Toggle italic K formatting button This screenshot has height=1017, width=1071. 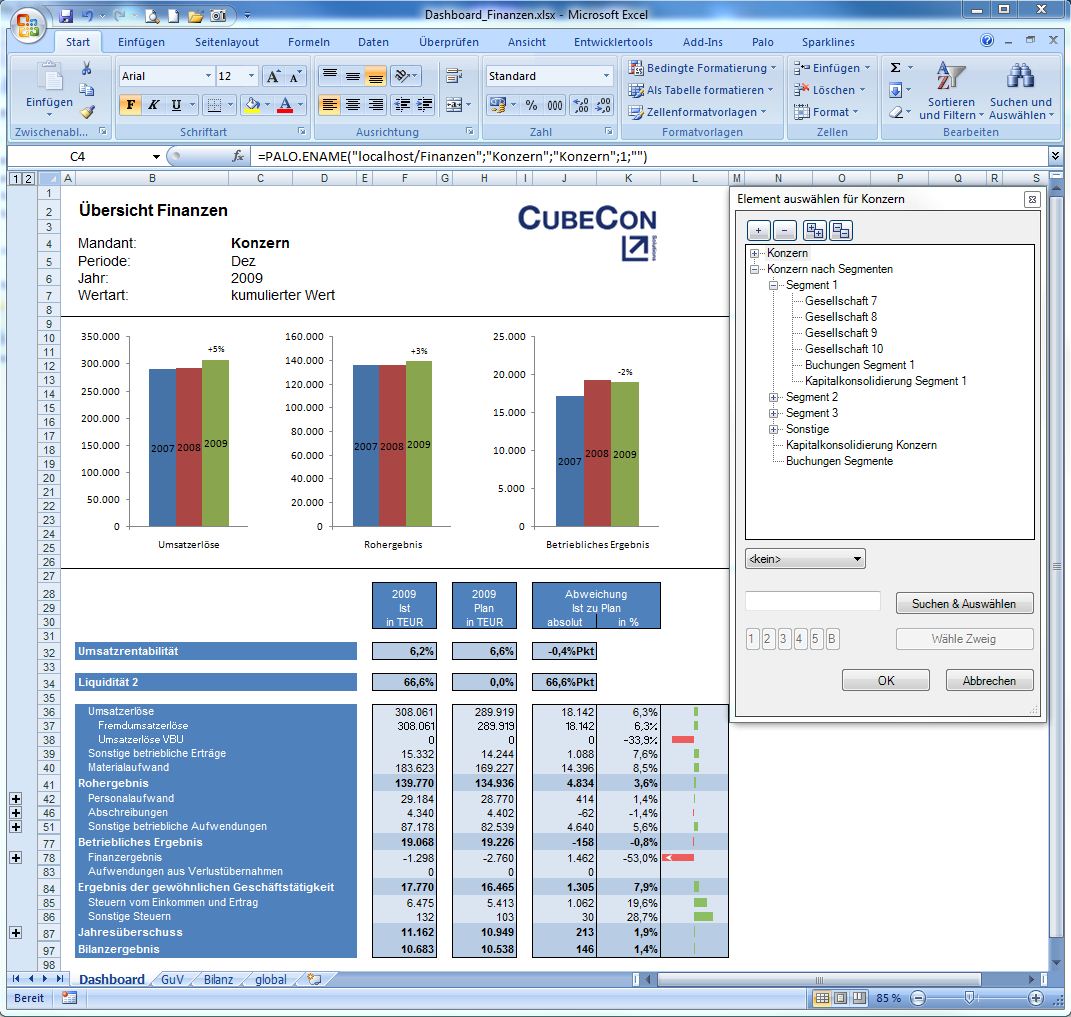click(x=153, y=105)
